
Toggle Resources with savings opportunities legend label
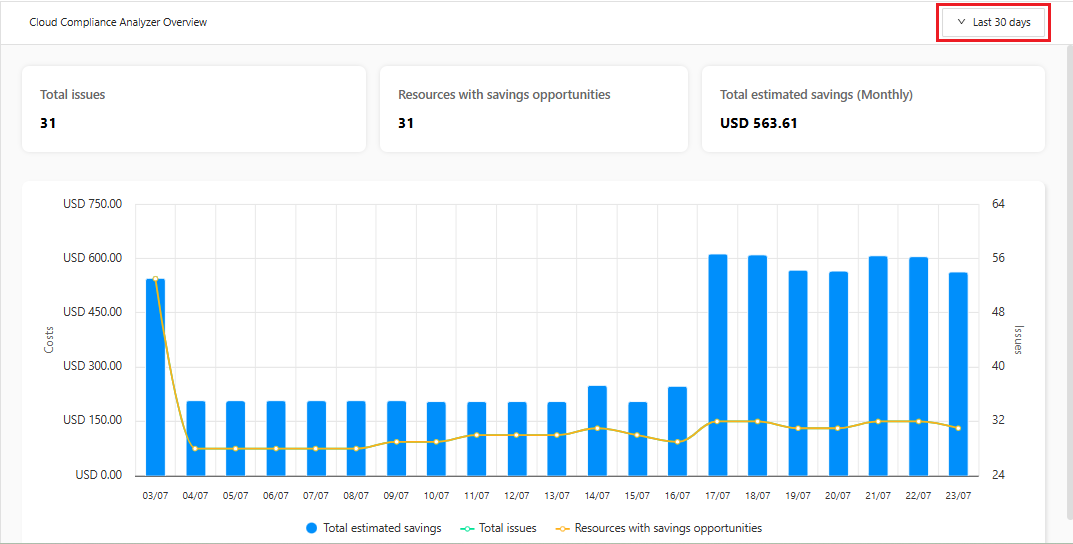tap(668, 528)
